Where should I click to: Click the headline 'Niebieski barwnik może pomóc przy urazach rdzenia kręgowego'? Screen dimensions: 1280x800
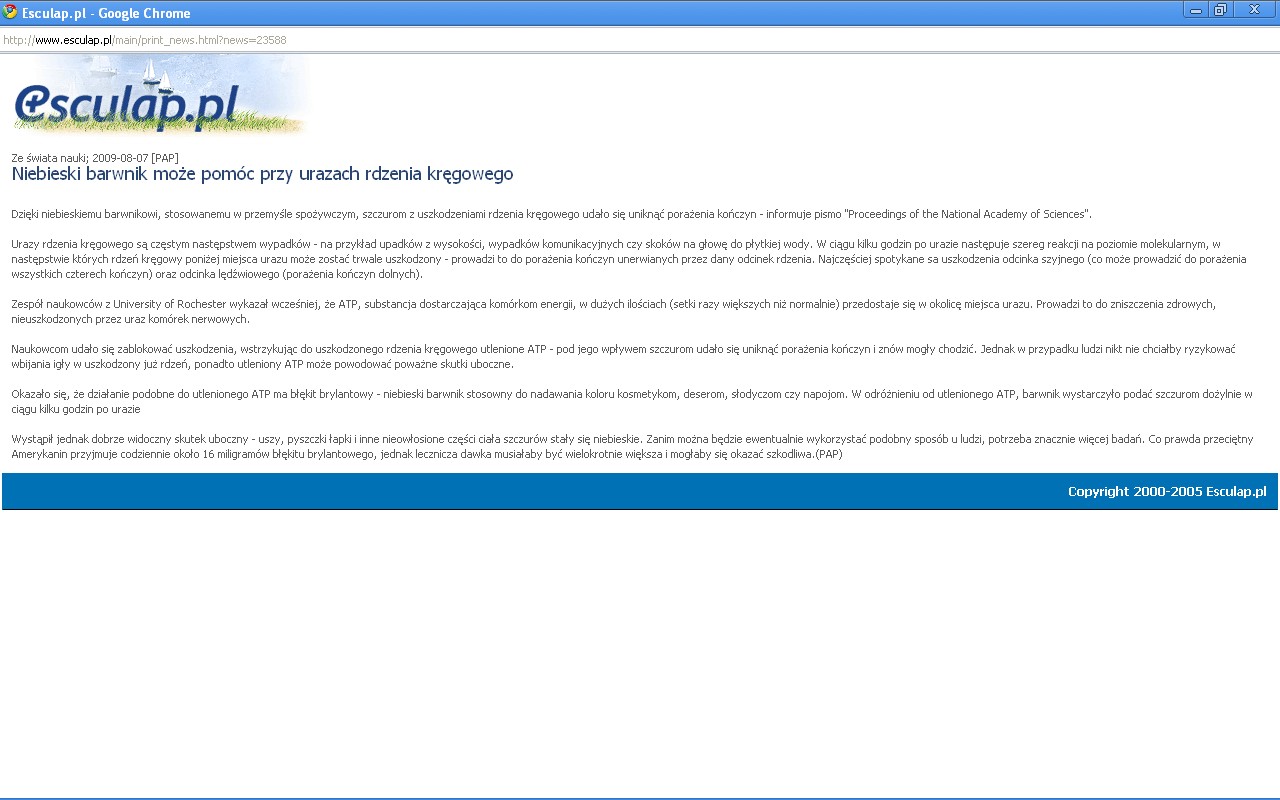[262, 174]
